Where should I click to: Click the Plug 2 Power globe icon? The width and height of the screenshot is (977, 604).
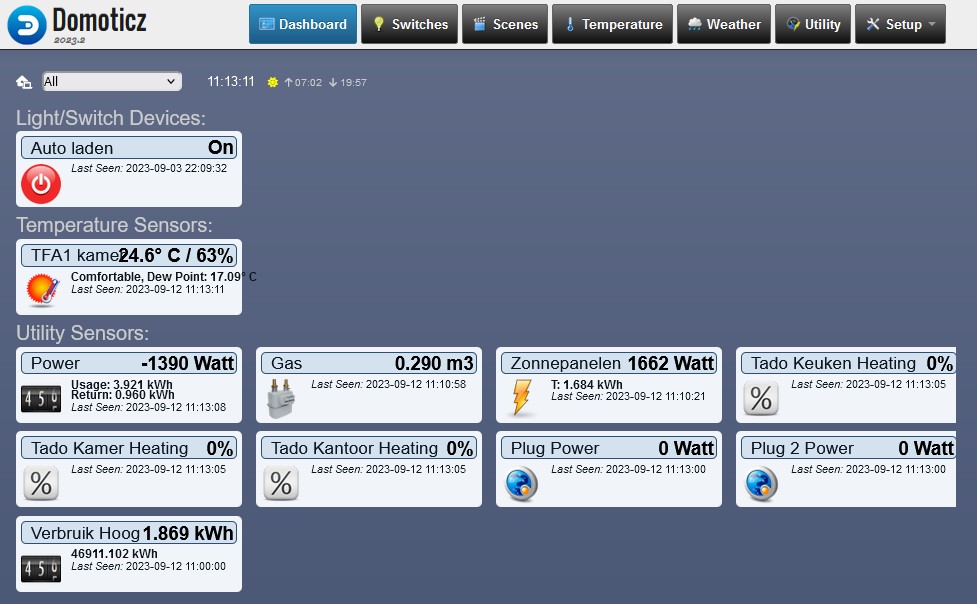click(761, 484)
